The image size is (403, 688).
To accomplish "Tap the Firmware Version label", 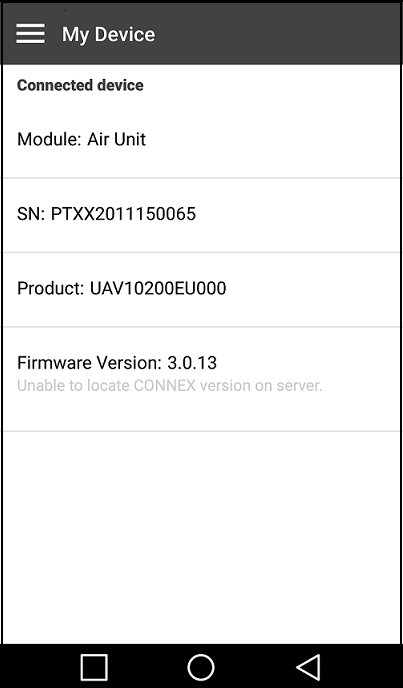I will pos(90,363).
